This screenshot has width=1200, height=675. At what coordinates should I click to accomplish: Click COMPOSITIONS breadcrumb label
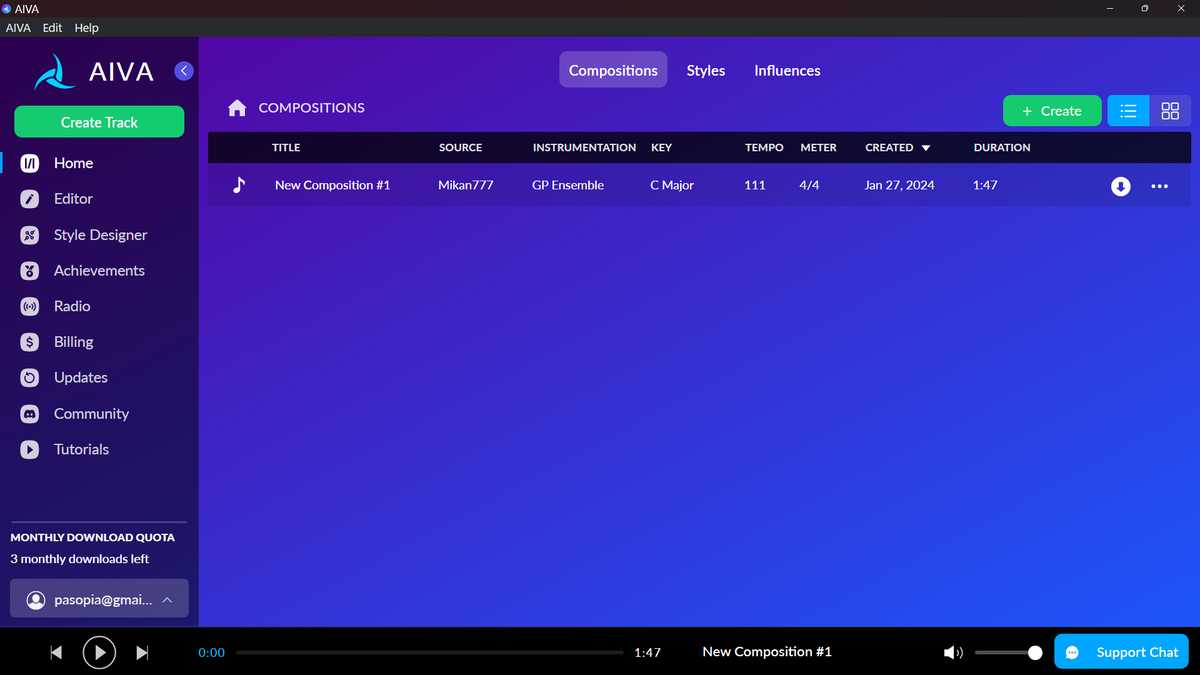click(311, 108)
